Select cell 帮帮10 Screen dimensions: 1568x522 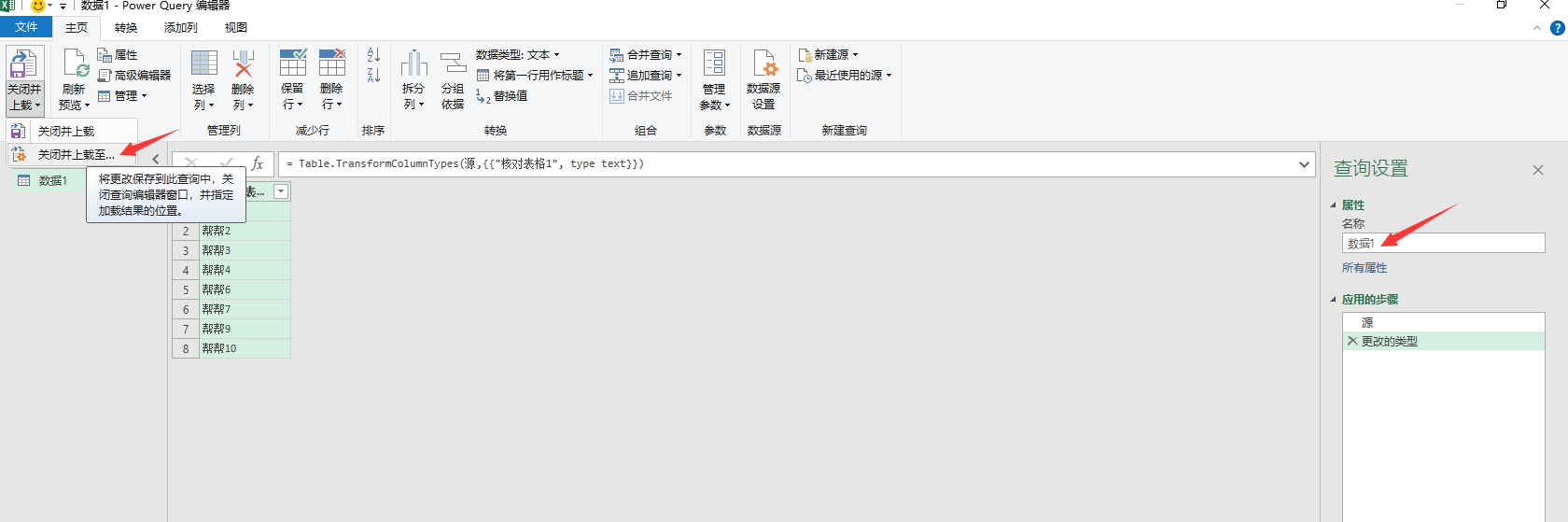(245, 348)
